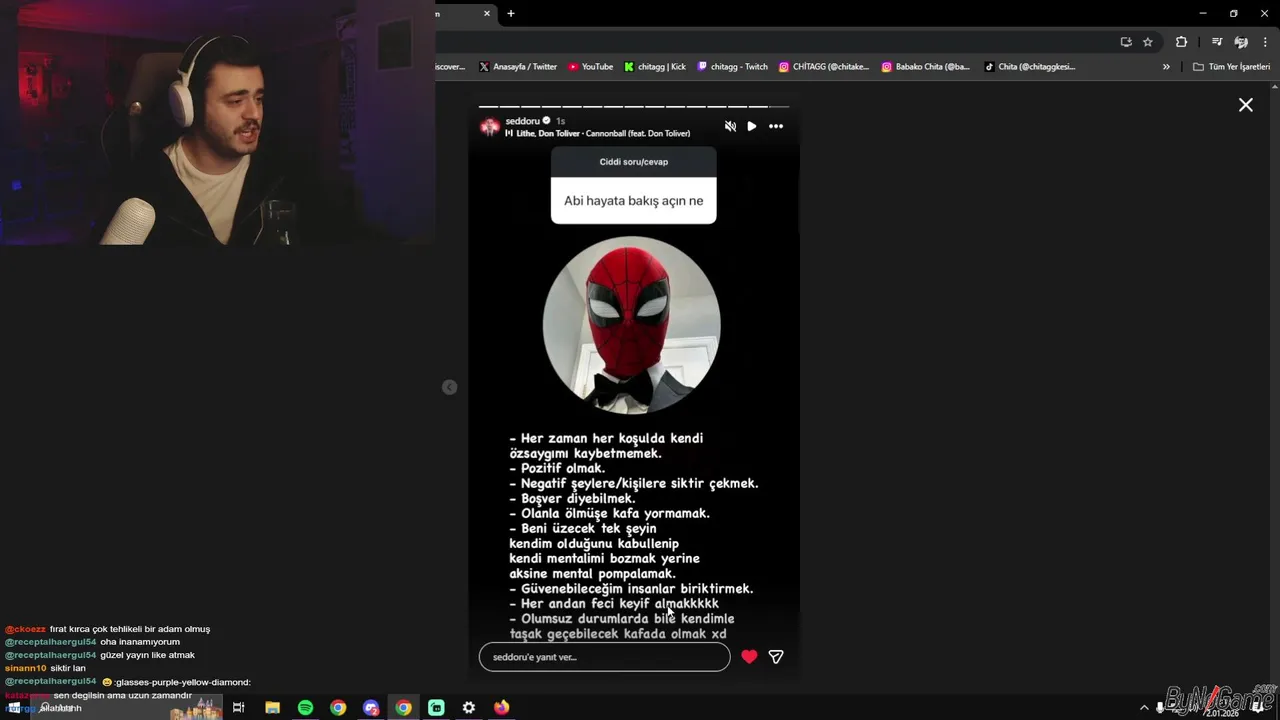
Task: Open Task View in the taskbar
Action: pyautogui.click(x=238, y=708)
